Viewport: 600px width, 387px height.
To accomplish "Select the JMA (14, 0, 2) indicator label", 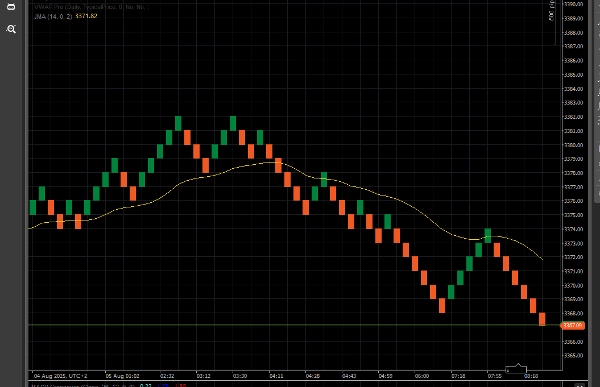I will click(x=53, y=16).
